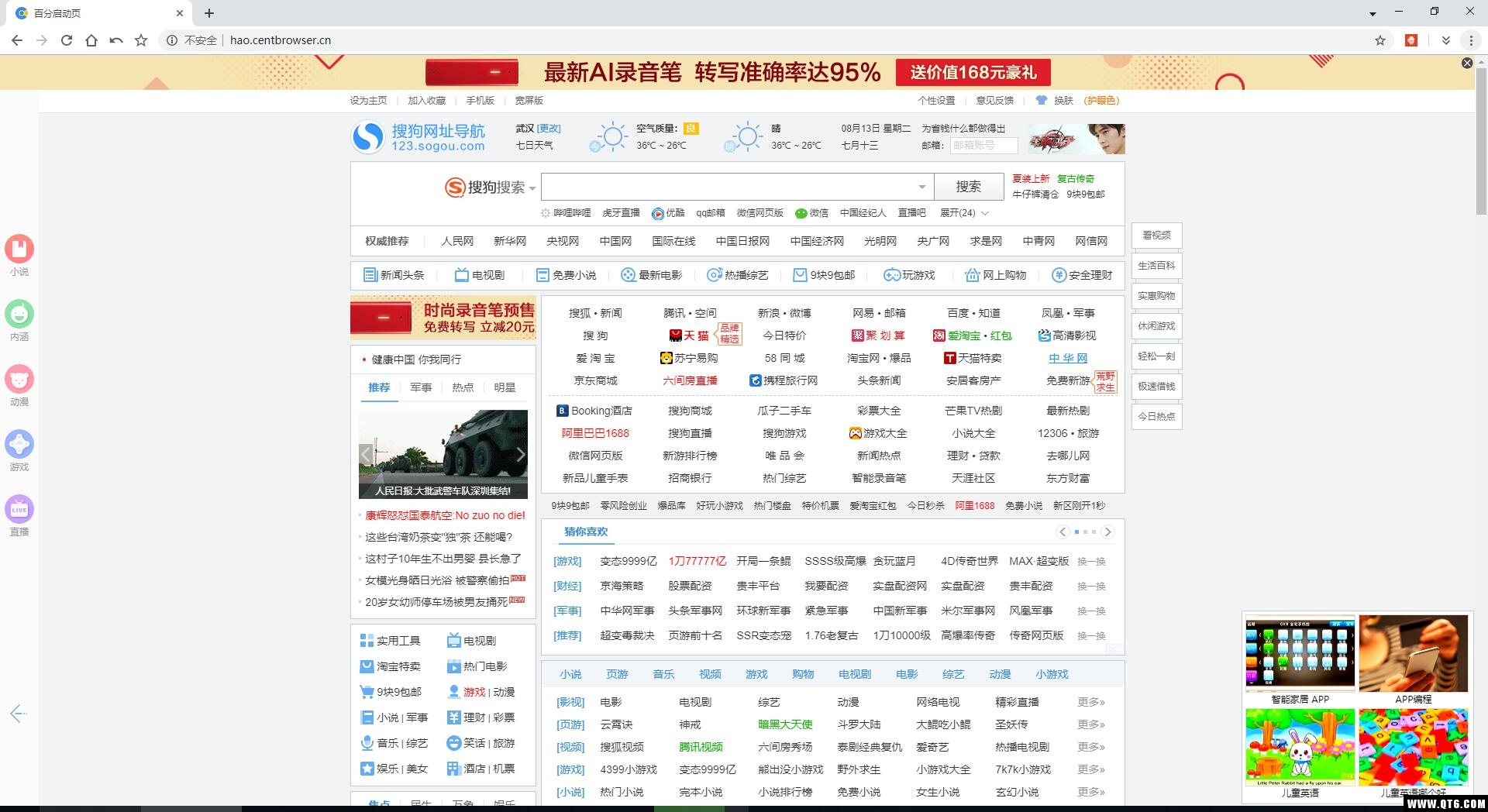Change city via 更改 link
Image resolution: width=1488 pixels, height=812 pixels.
click(549, 129)
